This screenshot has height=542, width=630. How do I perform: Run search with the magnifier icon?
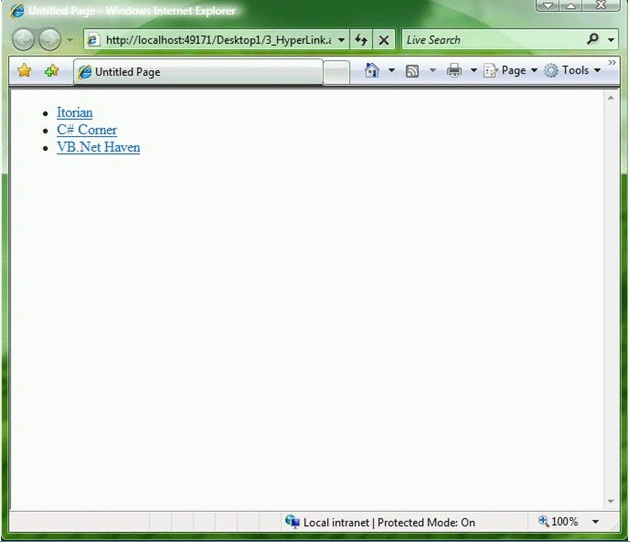coord(593,39)
